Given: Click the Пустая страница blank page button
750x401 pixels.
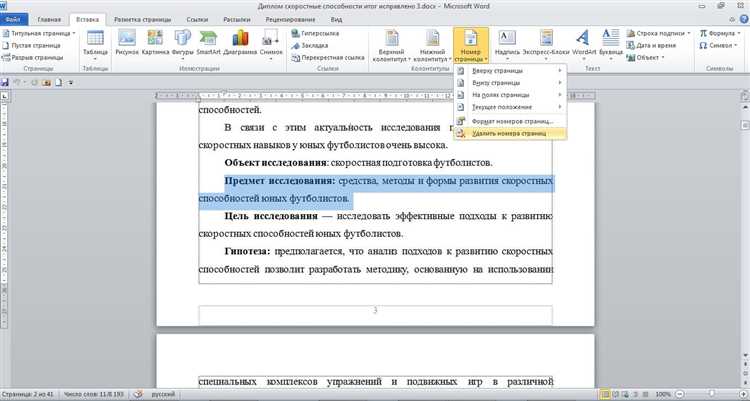Looking at the screenshot, I should (x=32, y=45).
